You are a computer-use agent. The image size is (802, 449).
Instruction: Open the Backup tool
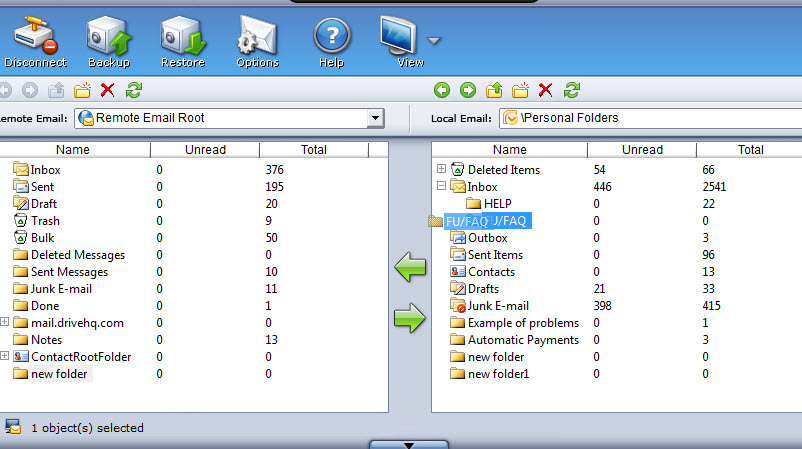point(108,40)
